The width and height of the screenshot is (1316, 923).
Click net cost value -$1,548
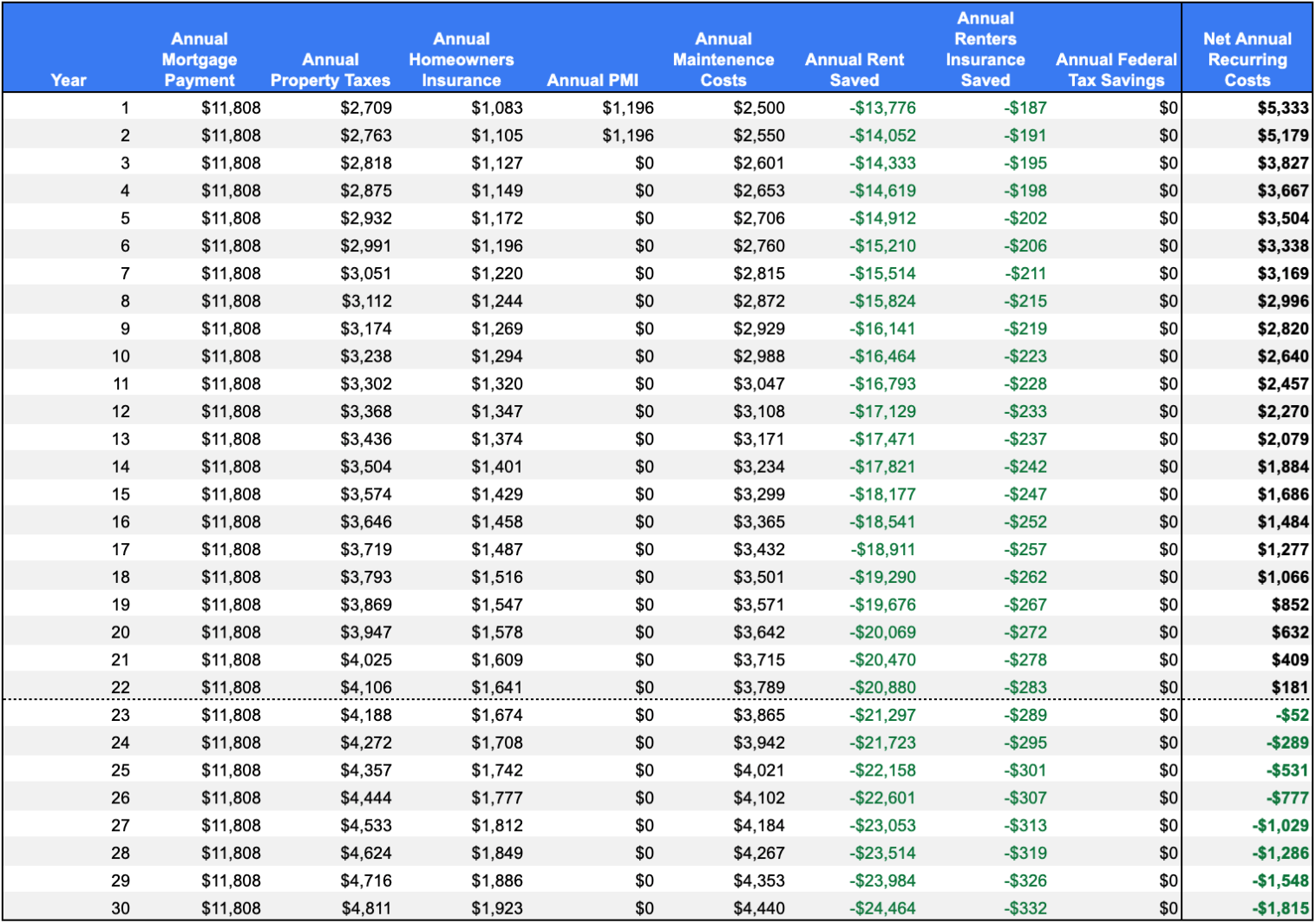pos(1280,881)
